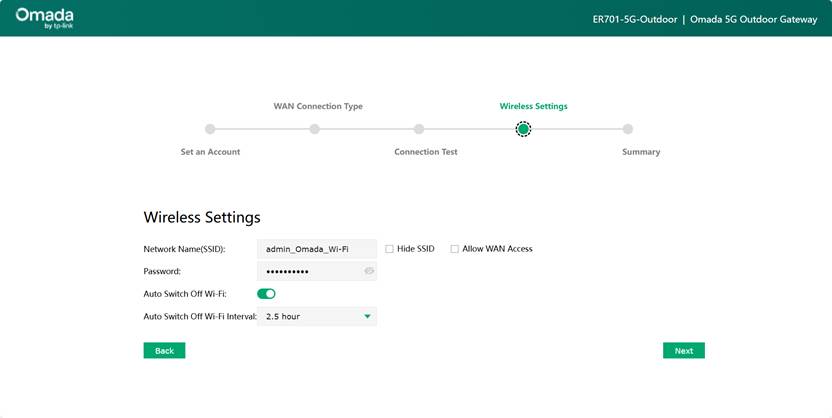Focus the Network Name(SSID) input field
Image resolution: width=832 pixels, height=418 pixels.
[316, 249]
